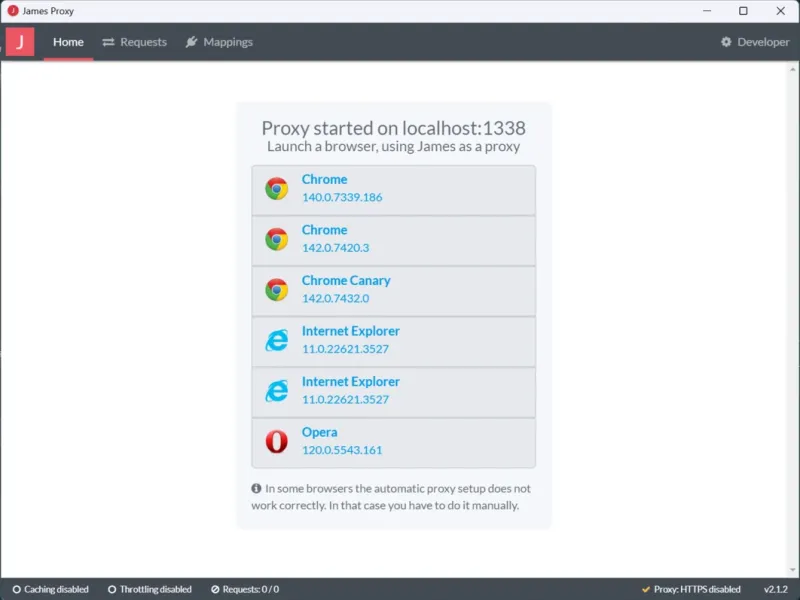The image size is (800, 600).
Task: Click the Opera version 120.0.5543.161 text
Action: pos(342,450)
